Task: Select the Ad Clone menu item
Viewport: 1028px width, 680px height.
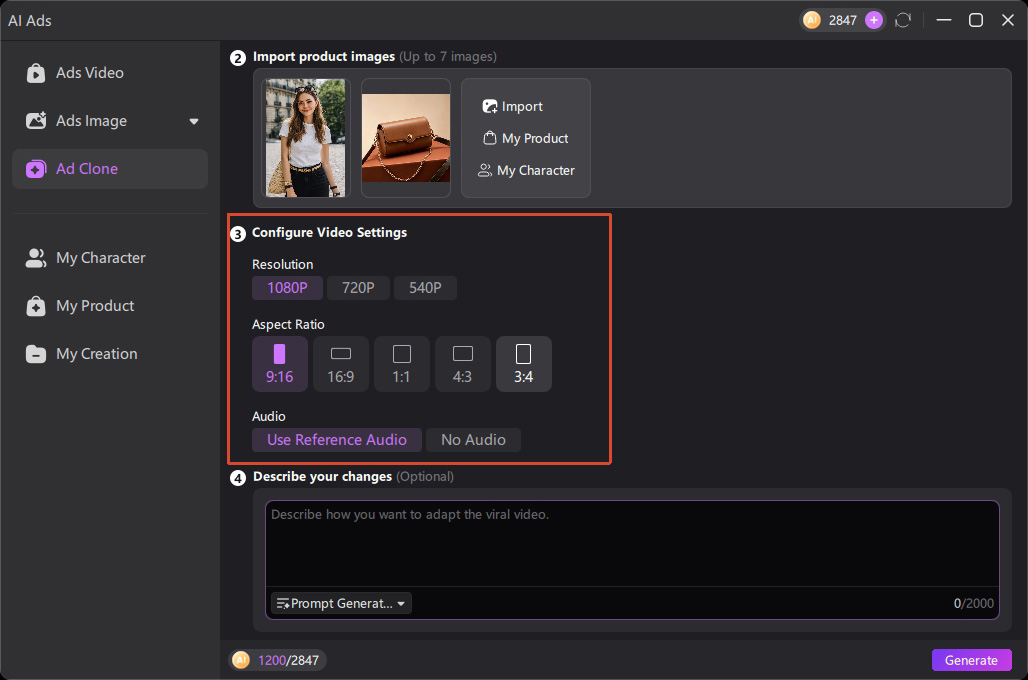Action: (x=109, y=169)
